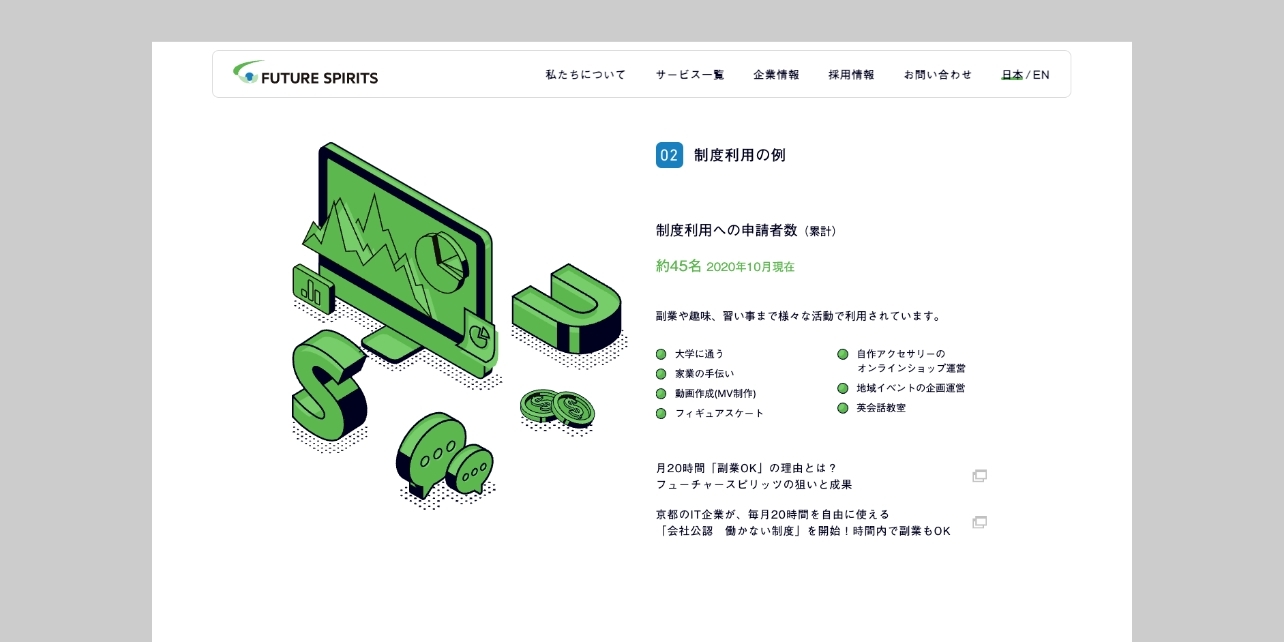The height and width of the screenshot is (642, 1284).
Task: Click the dollar coins illustration
Action: (x=557, y=407)
